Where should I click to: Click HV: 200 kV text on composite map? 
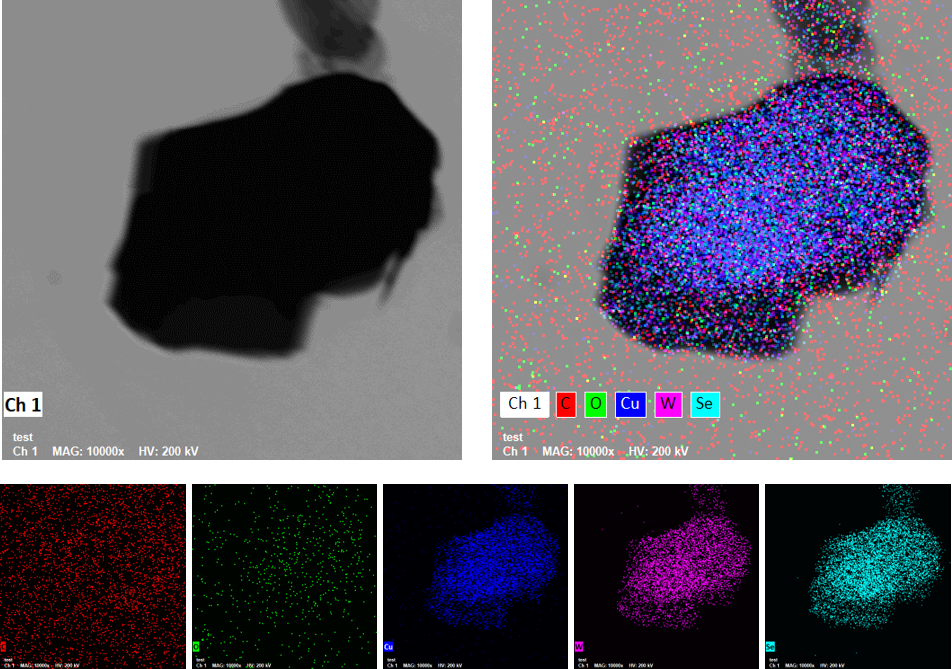point(658,452)
